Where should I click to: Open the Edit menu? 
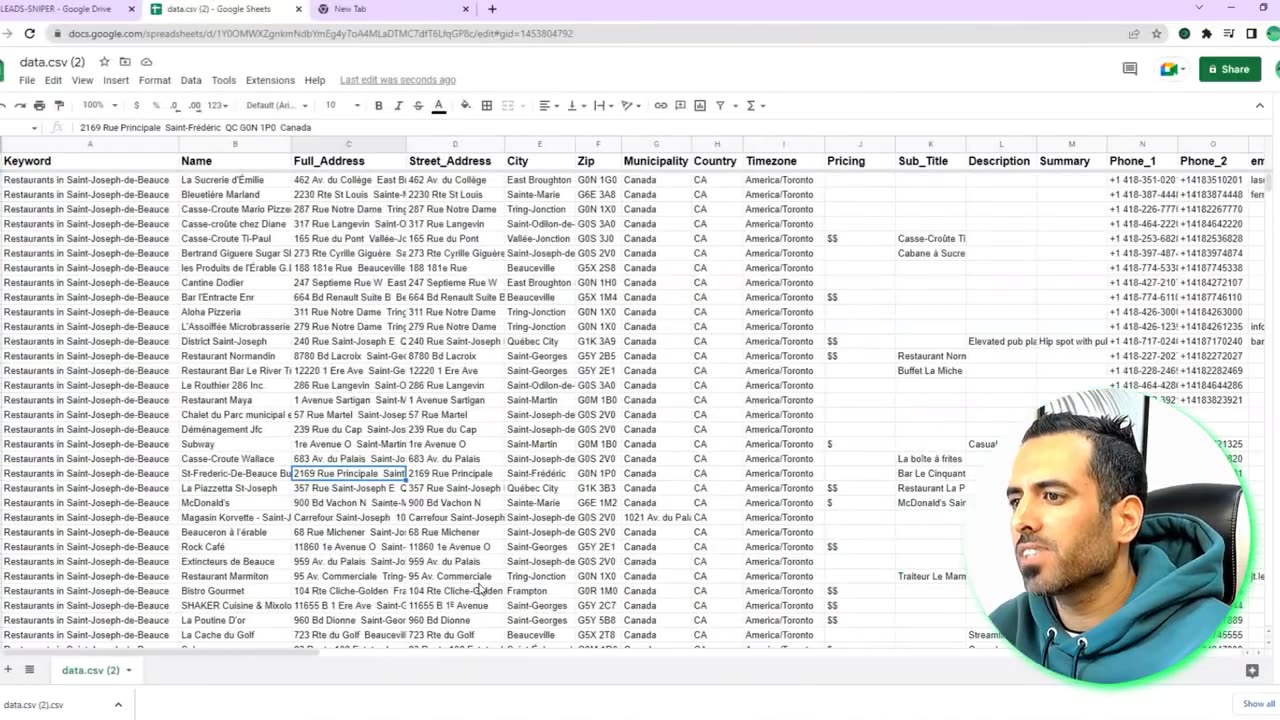(53, 80)
